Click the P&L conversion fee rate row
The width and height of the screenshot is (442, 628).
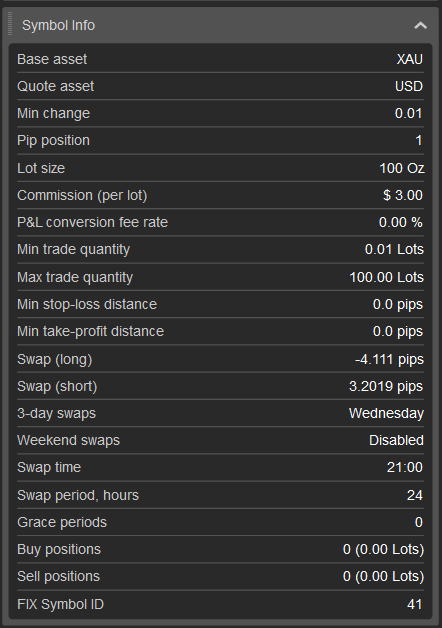(x=220, y=222)
